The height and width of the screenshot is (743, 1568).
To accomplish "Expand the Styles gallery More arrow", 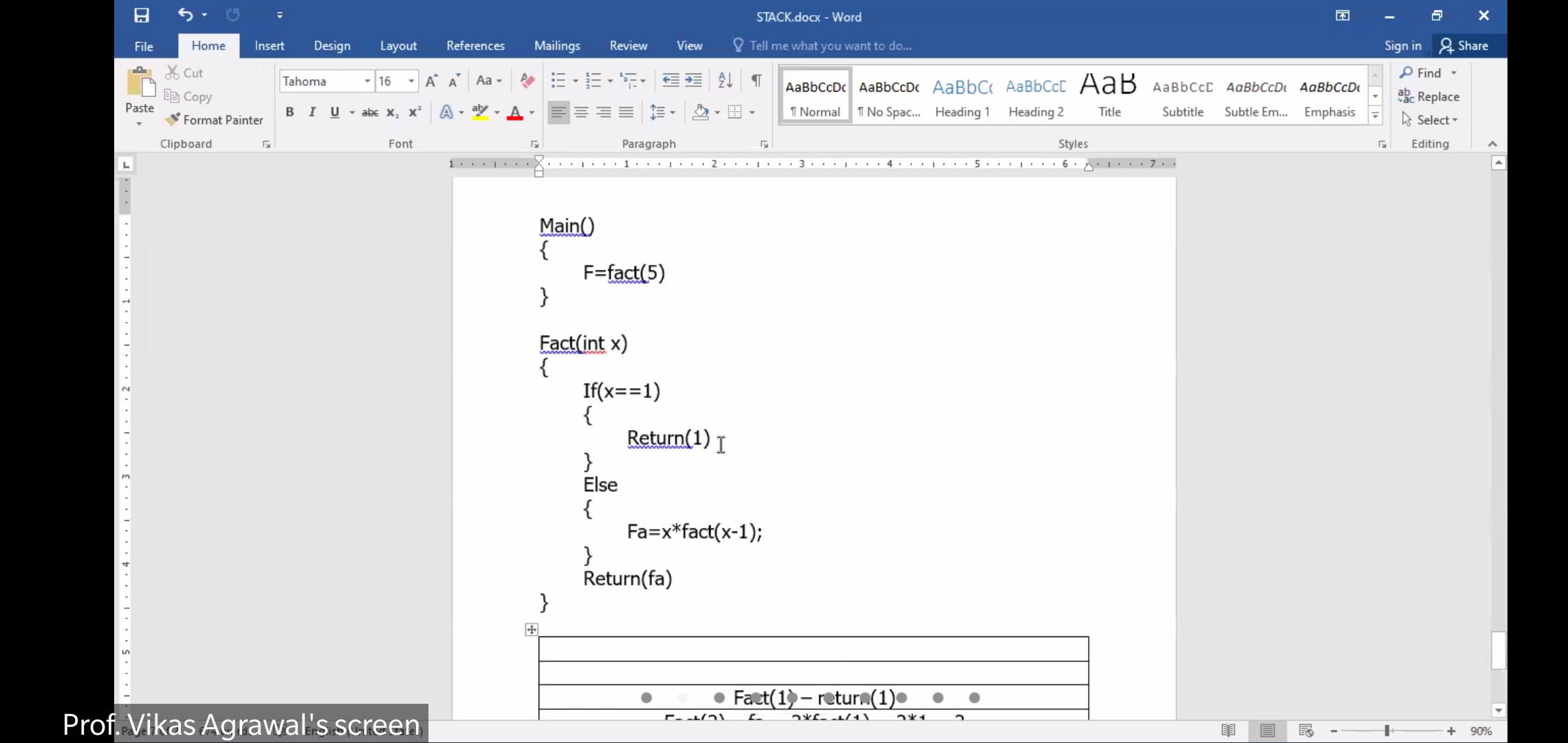I will pos(1375,116).
